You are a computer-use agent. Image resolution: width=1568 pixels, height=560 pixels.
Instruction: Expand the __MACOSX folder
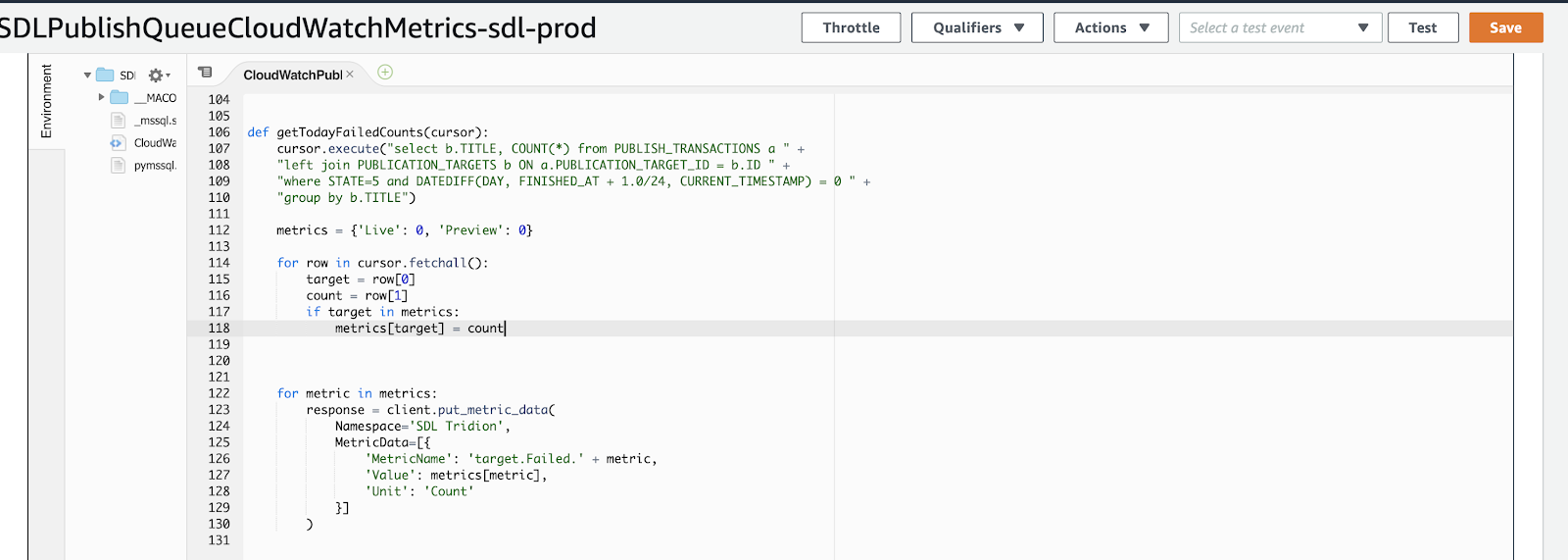pos(101,97)
